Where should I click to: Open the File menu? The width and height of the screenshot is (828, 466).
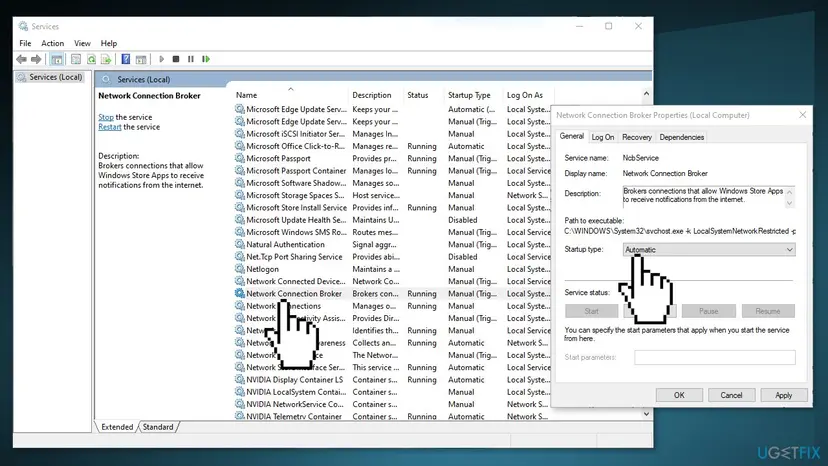(25, 43)
